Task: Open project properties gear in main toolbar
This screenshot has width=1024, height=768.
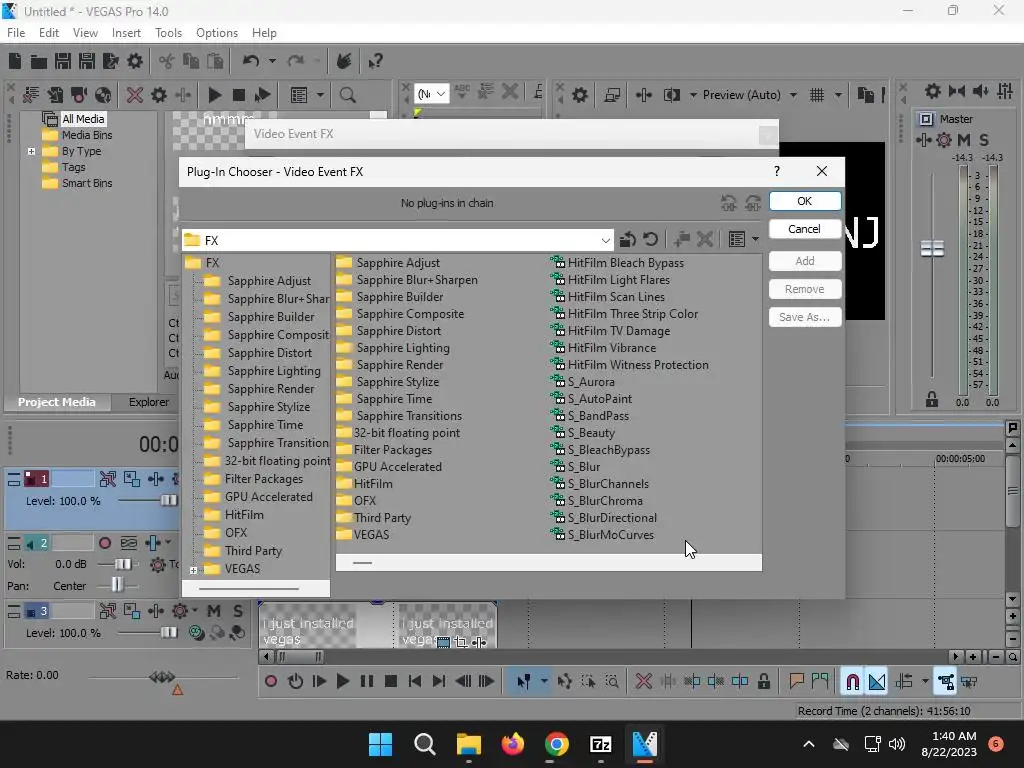Action: pos(135,61)
